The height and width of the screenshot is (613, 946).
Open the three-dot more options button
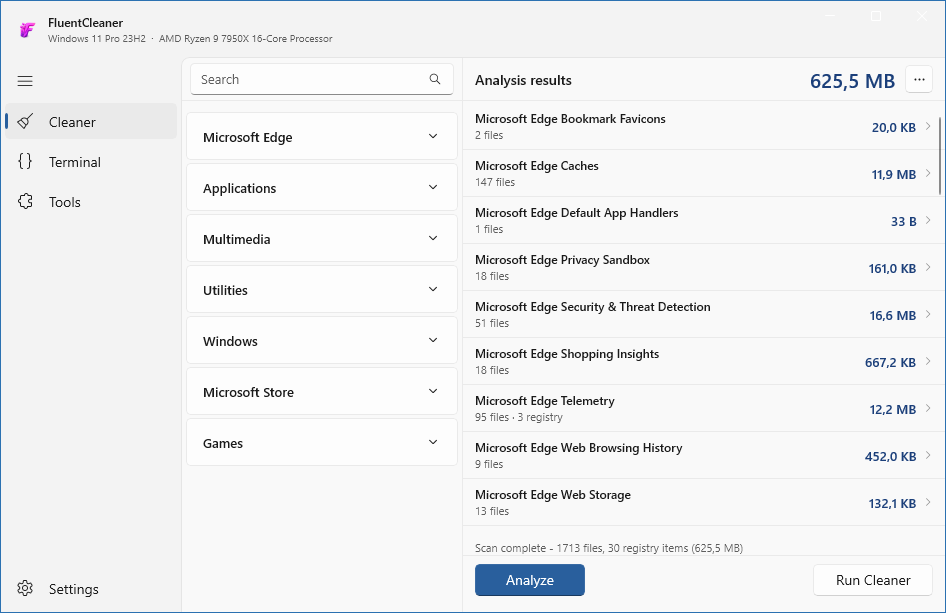[x=919, y=80]
